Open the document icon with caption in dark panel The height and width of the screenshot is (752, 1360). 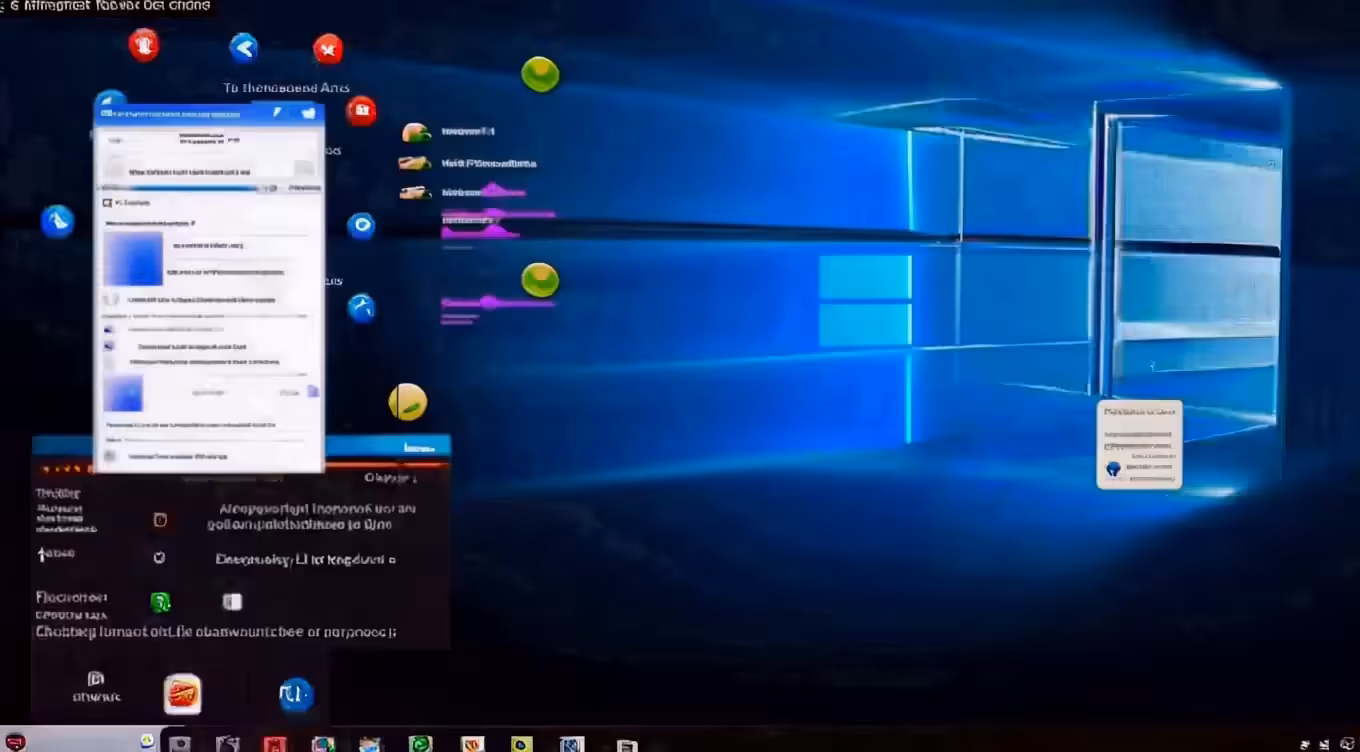click(96, 686)
